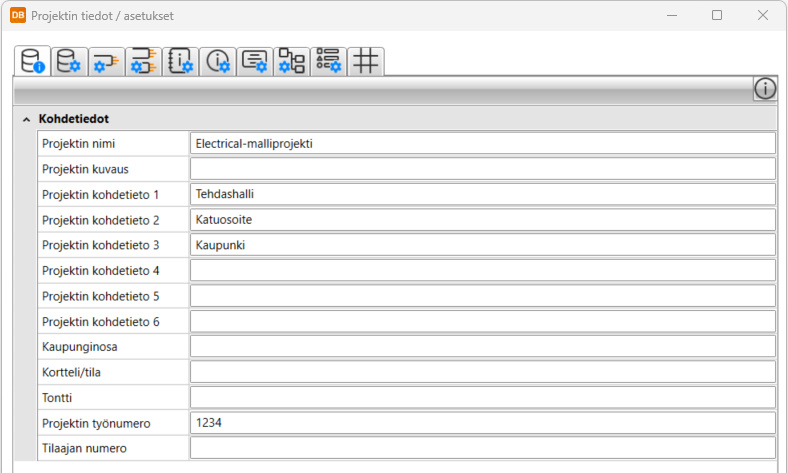Focus the Projektin työnumero field with 1234
The width and height of the screenshot is (788, 473).
click(482, 423)
